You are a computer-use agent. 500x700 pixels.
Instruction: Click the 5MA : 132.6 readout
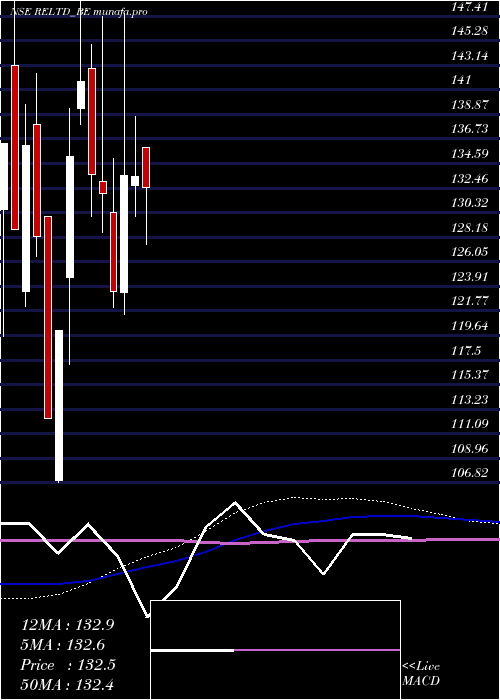(63, 645)
